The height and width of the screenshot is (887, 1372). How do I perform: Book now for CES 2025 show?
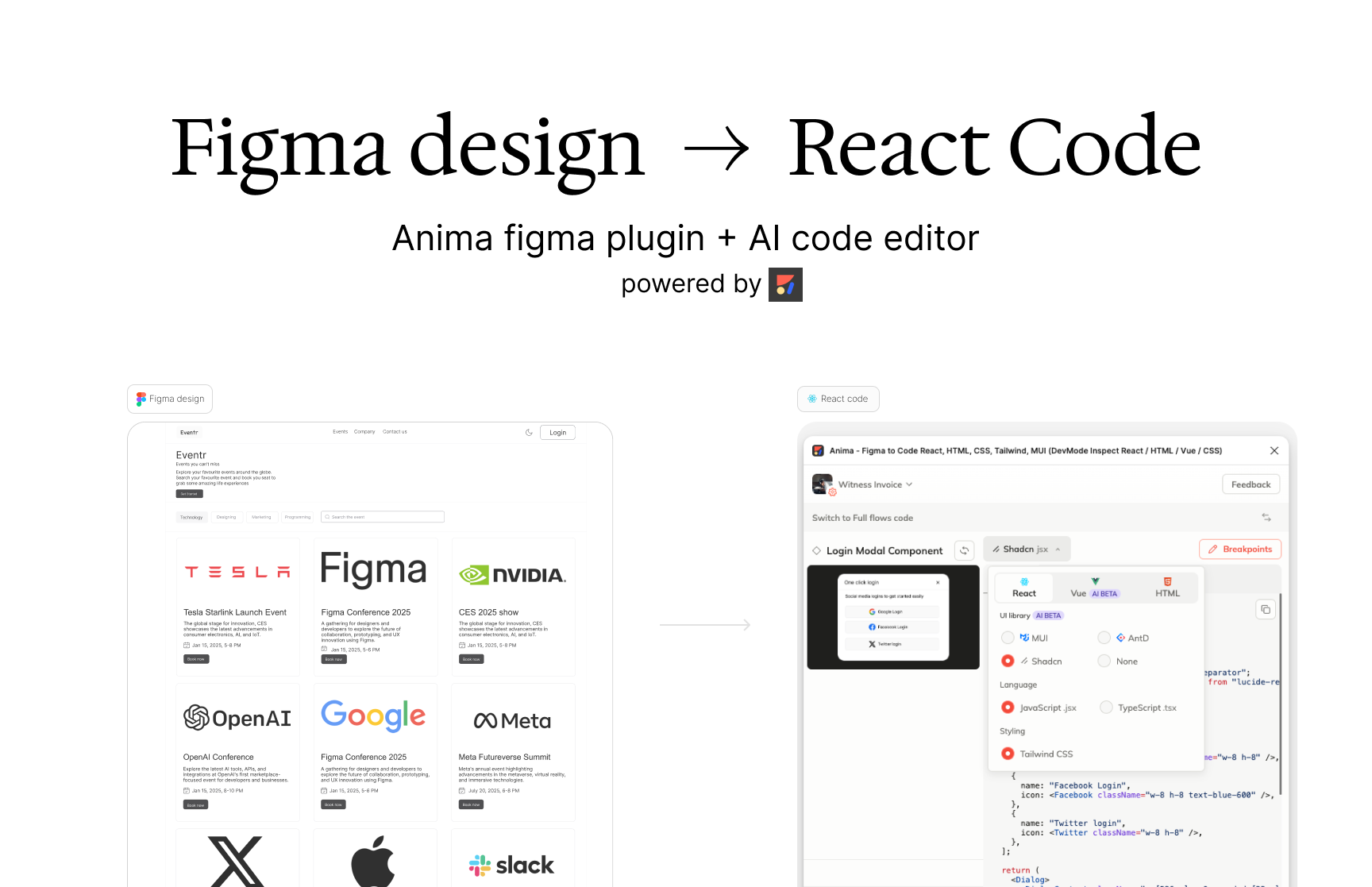472,659
